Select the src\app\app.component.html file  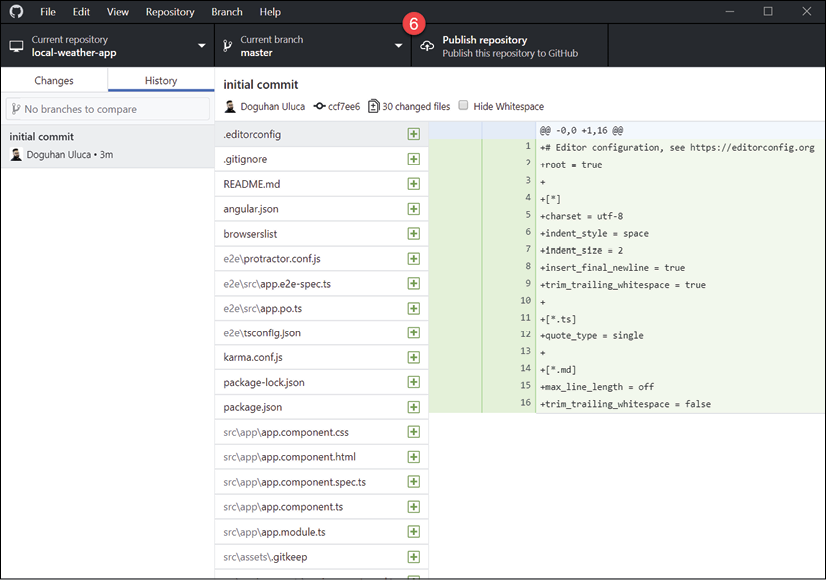[321, 457]
